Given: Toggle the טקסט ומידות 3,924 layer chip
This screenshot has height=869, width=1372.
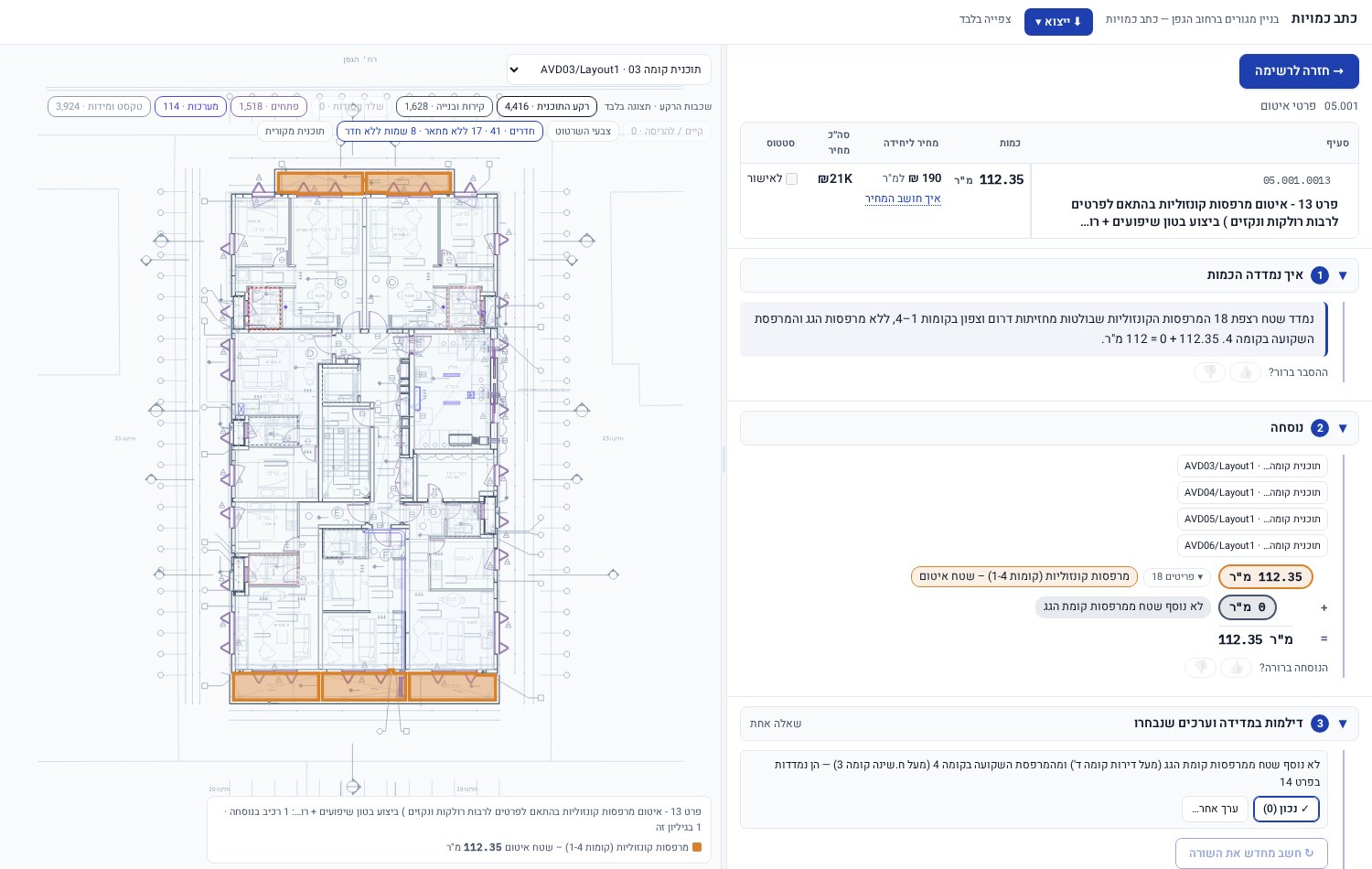Looking at the screenshot, I should point(99,107).
